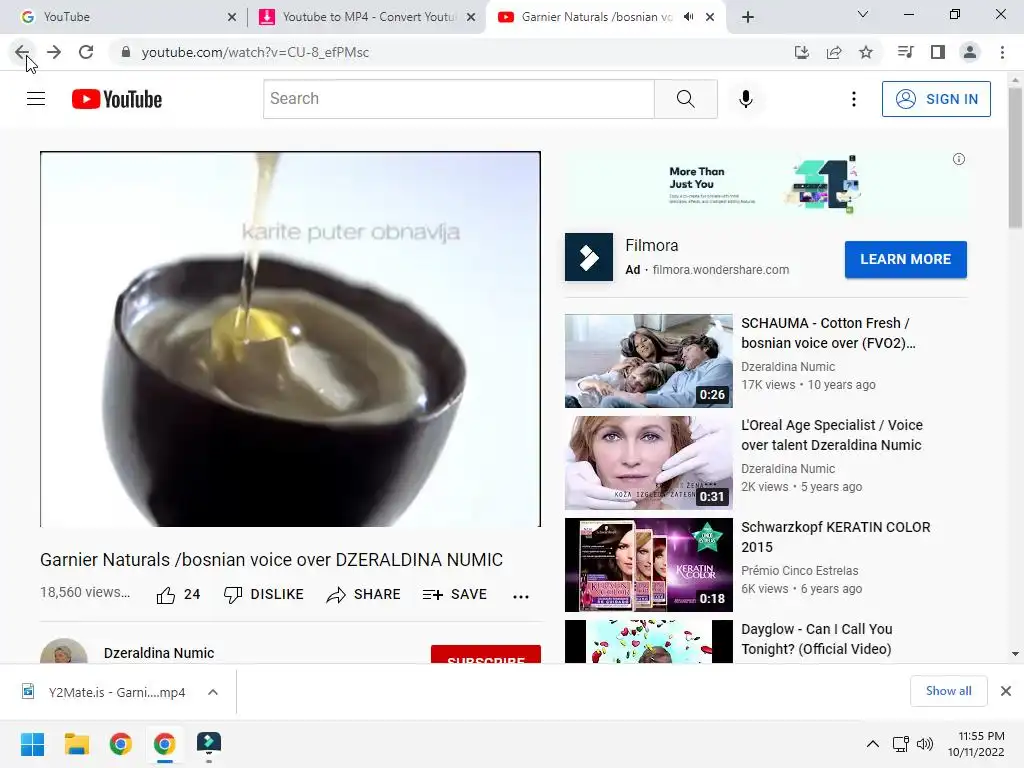
Task: Switch to the first YouTube tab
Action: [124, 17]
